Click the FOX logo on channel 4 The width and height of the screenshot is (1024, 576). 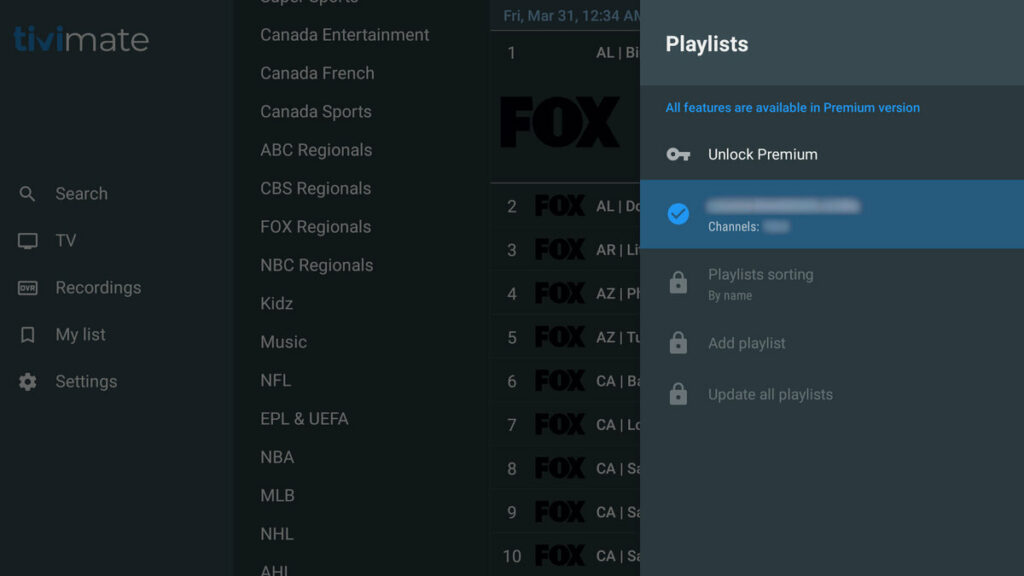(560, 293)
